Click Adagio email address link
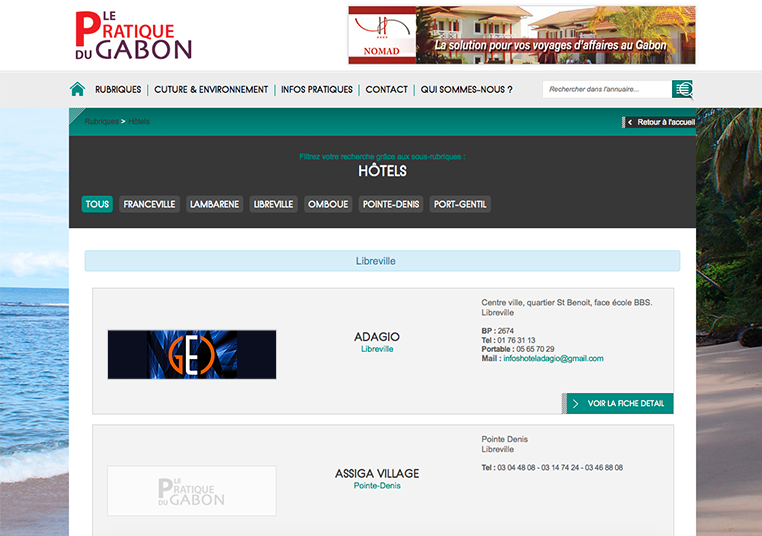This screenshot has width=762, height=536. click(x=553, y=358)
